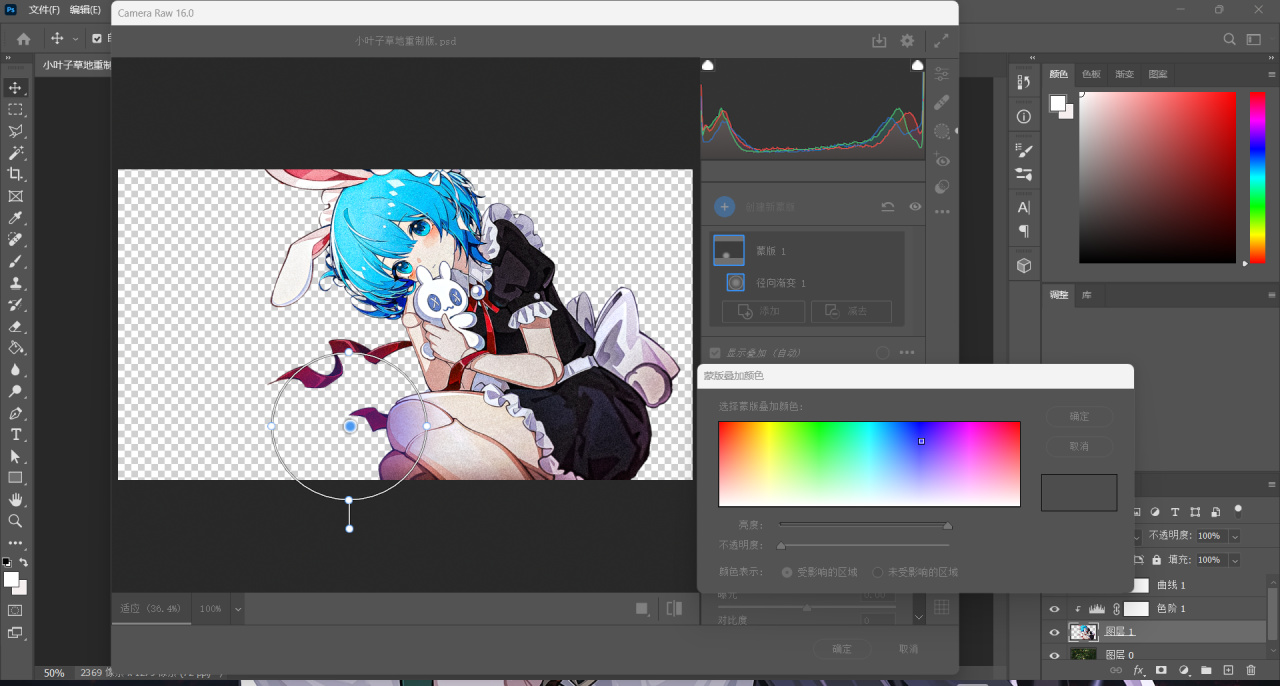The width and height of the screenshot is (1280, 686).
Task: Click the delete layer trash icon
Action: [x=1251, y=670]
